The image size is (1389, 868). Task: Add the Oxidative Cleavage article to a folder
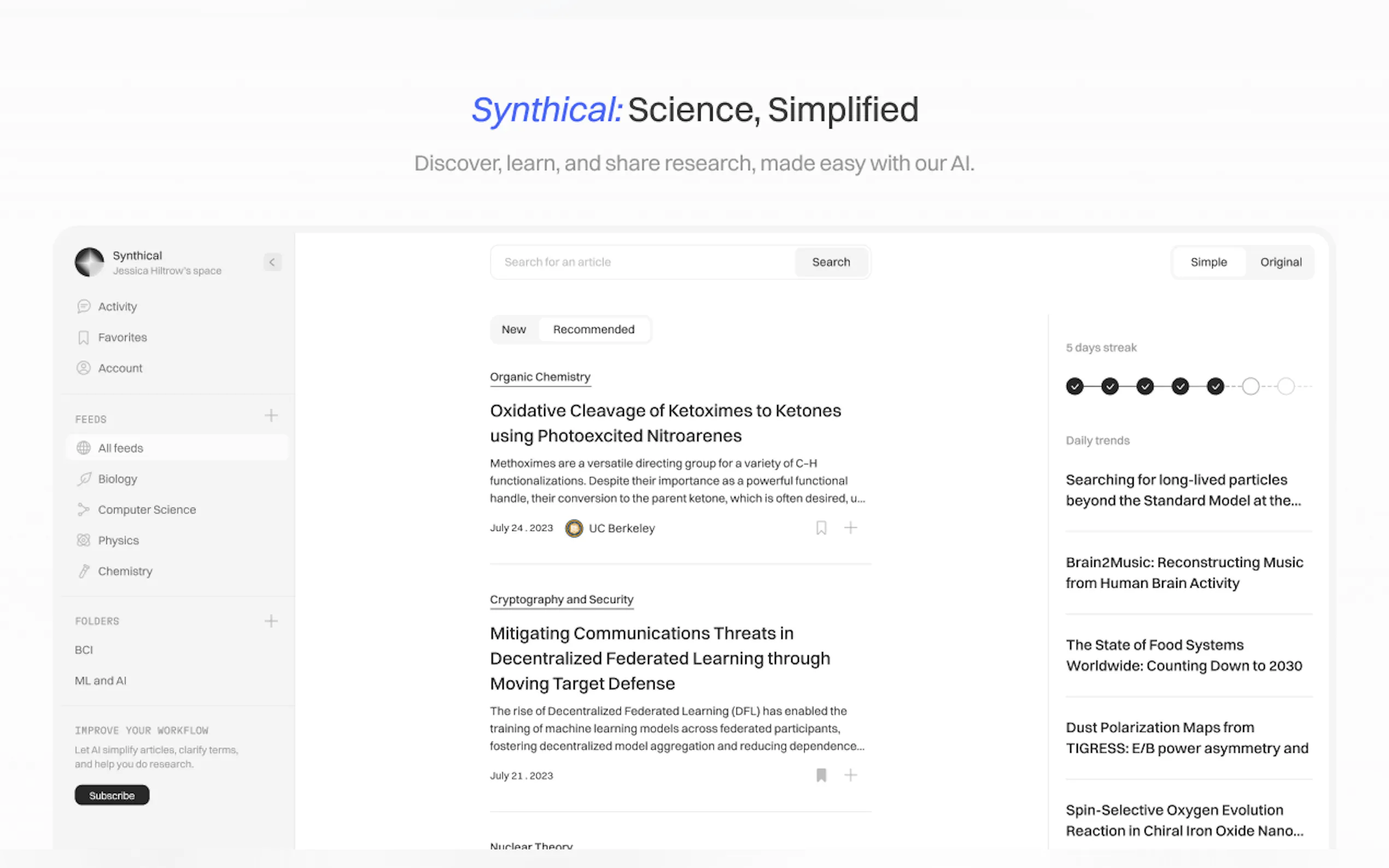(850, 527)
